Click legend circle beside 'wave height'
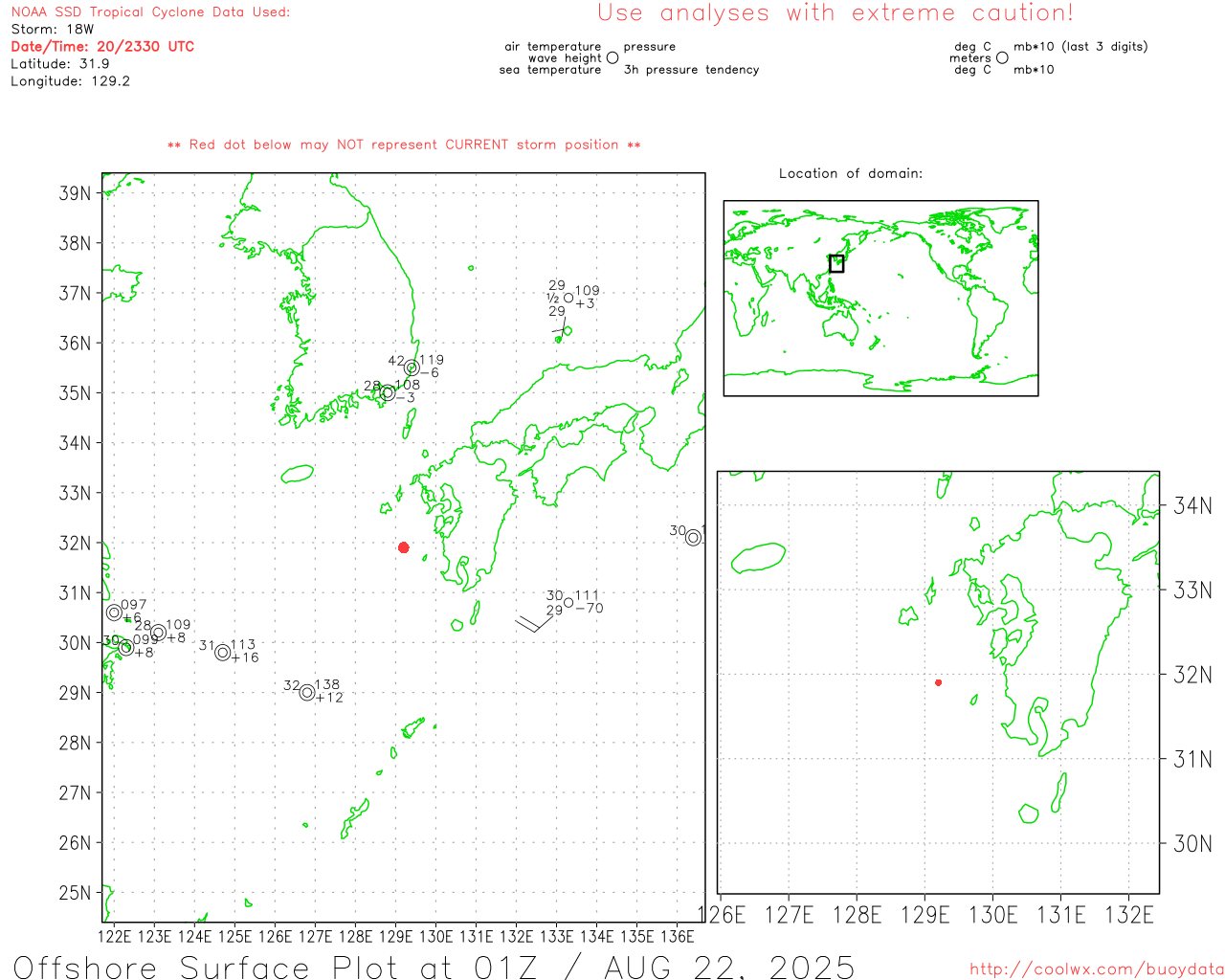 coord(612,57)
